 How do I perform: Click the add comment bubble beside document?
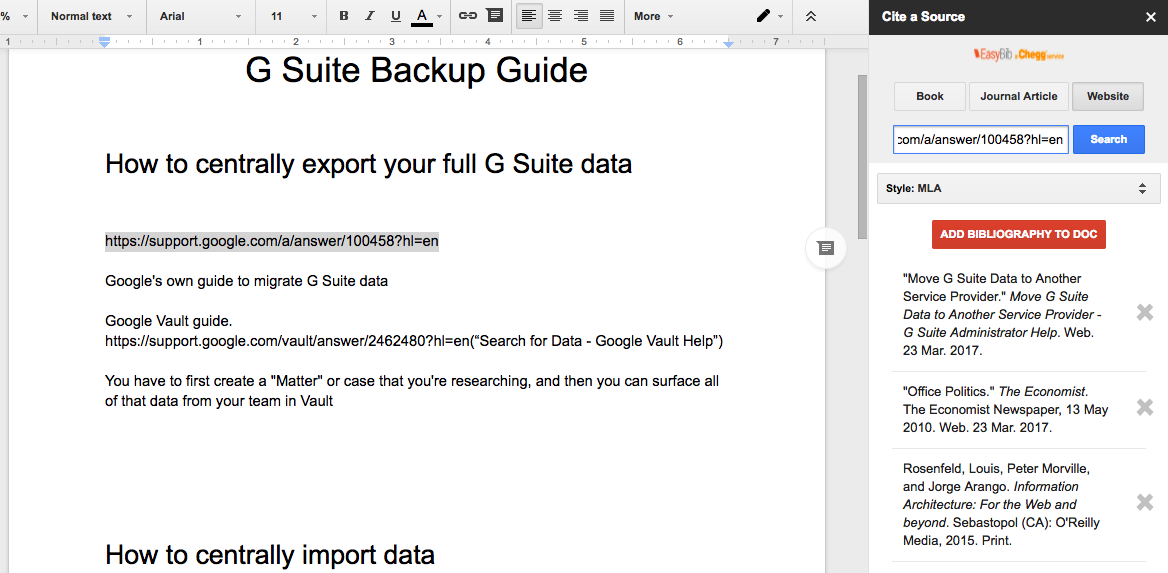click(x=825, y=247)
